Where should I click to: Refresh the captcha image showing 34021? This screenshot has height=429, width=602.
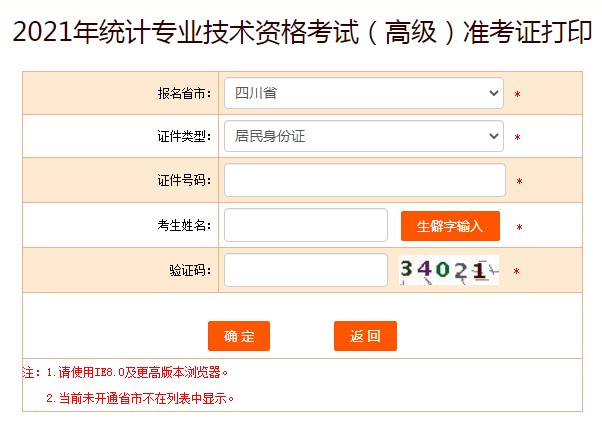click(448, 270)
